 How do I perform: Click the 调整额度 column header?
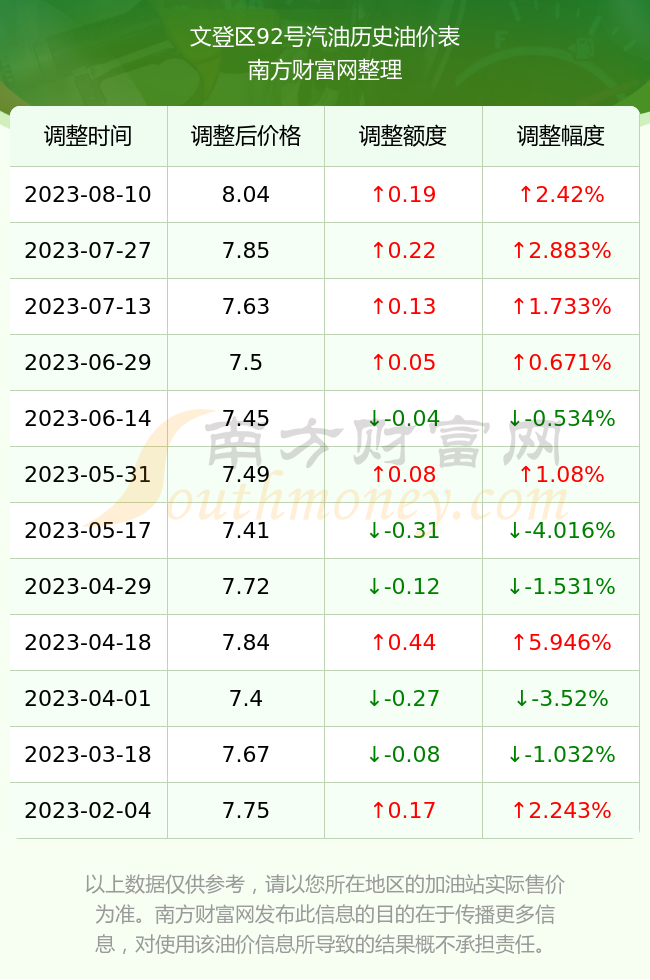[403, 136]
